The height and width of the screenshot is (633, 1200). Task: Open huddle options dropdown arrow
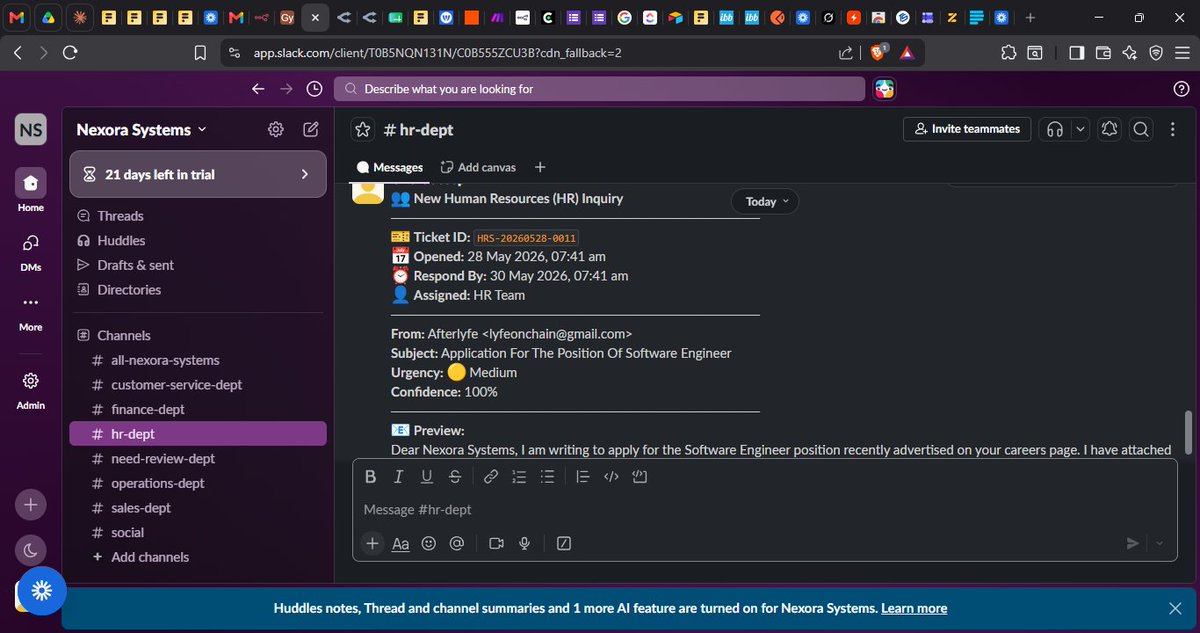pos(1079,129)
